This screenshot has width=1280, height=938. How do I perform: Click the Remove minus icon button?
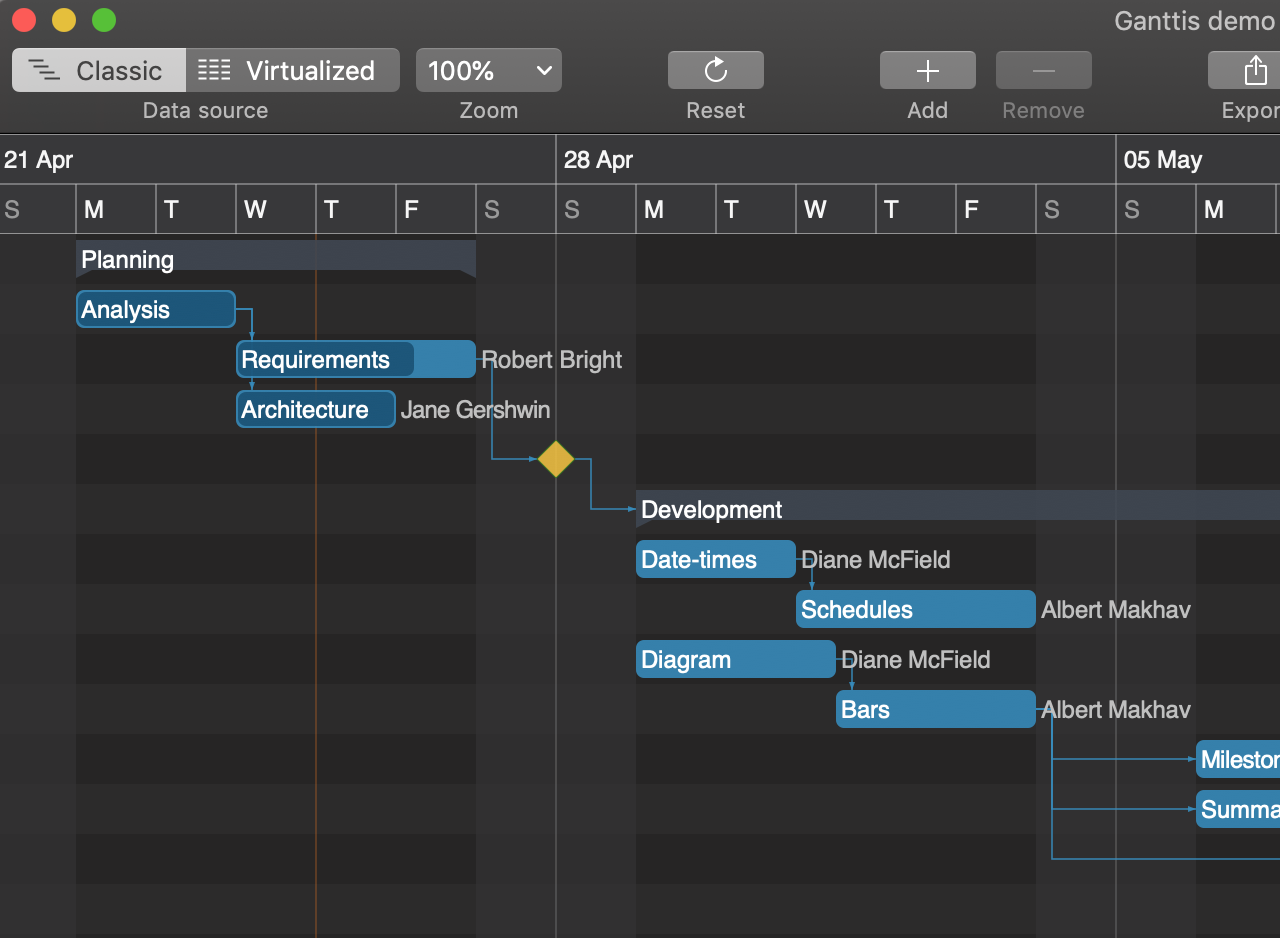1043,70
